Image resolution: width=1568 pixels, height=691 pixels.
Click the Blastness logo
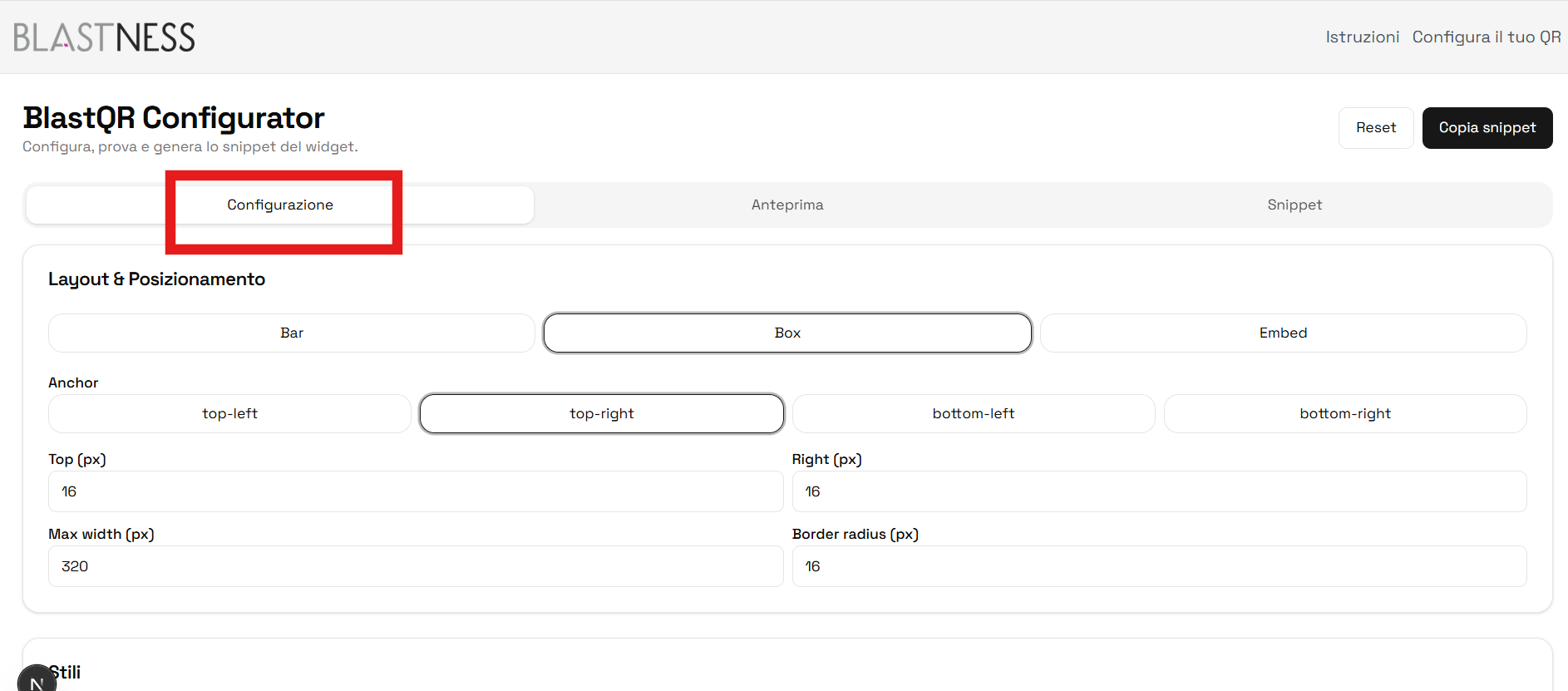pos(104,37)
